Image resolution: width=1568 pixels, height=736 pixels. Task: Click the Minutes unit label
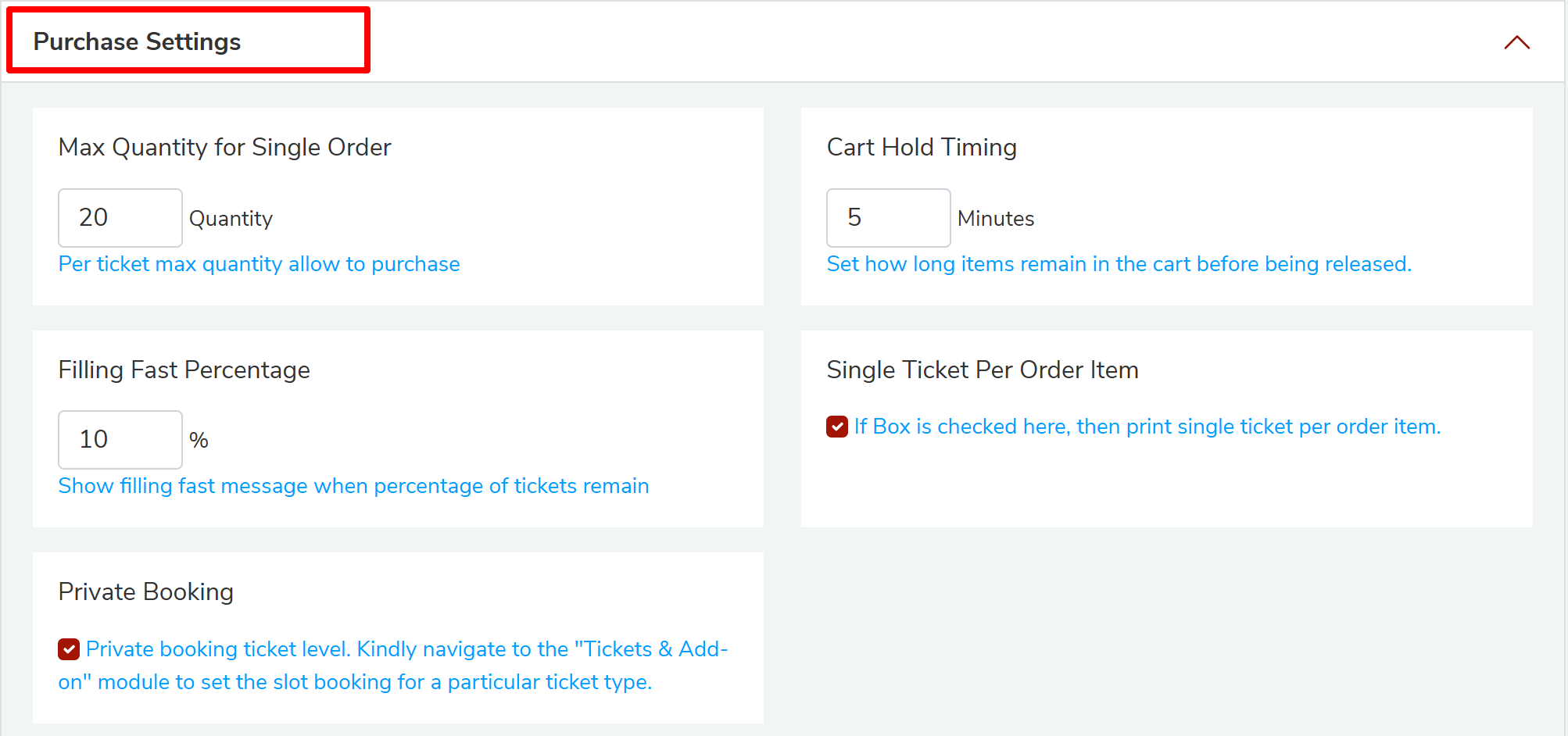pos(995,219)
